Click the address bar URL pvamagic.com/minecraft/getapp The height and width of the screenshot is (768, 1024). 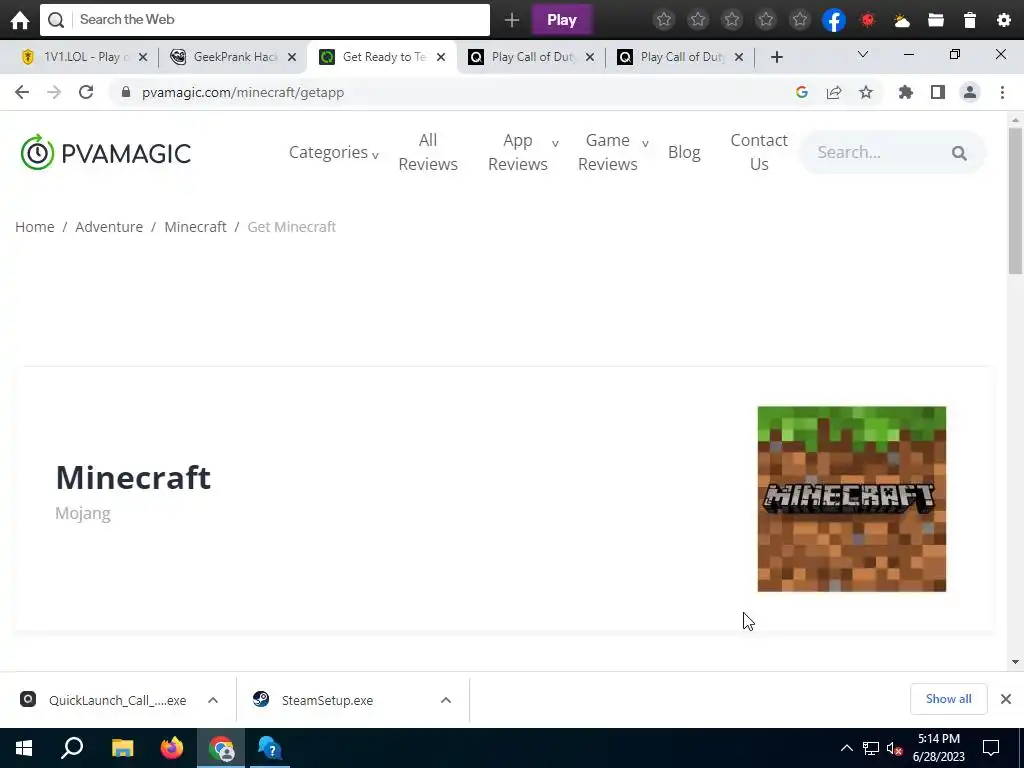coord(243,92)
